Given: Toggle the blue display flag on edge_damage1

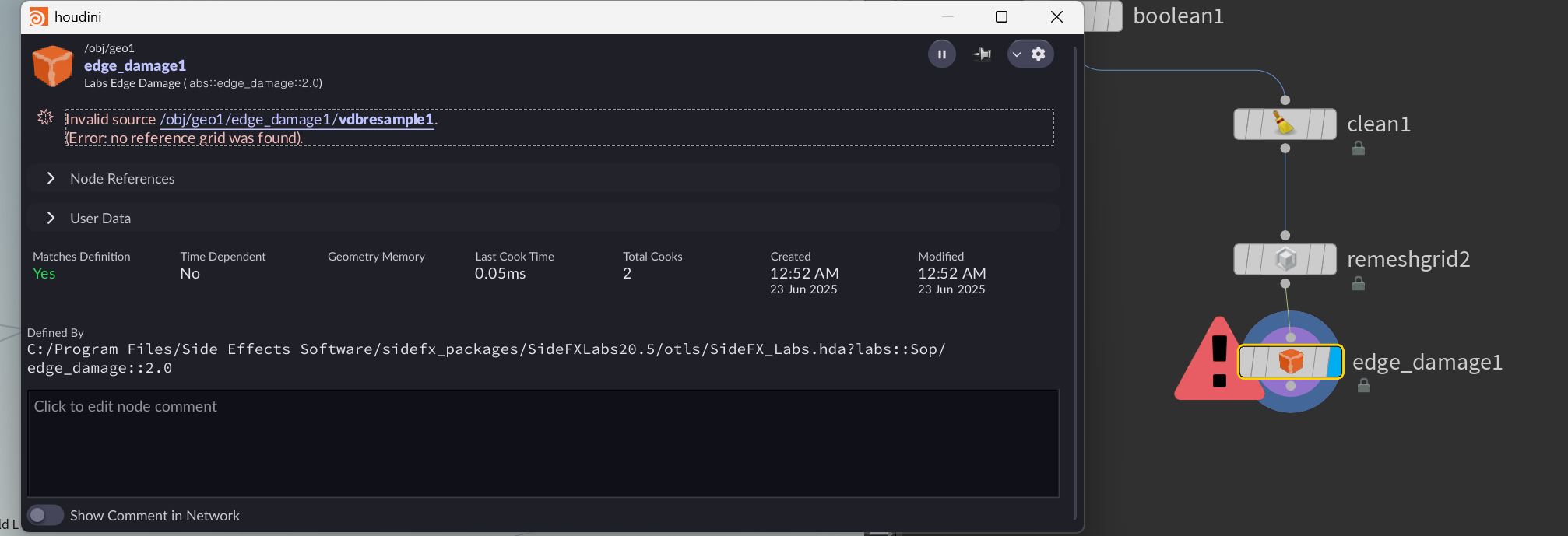Looking at the screenshot, I should coord(1334,362).
